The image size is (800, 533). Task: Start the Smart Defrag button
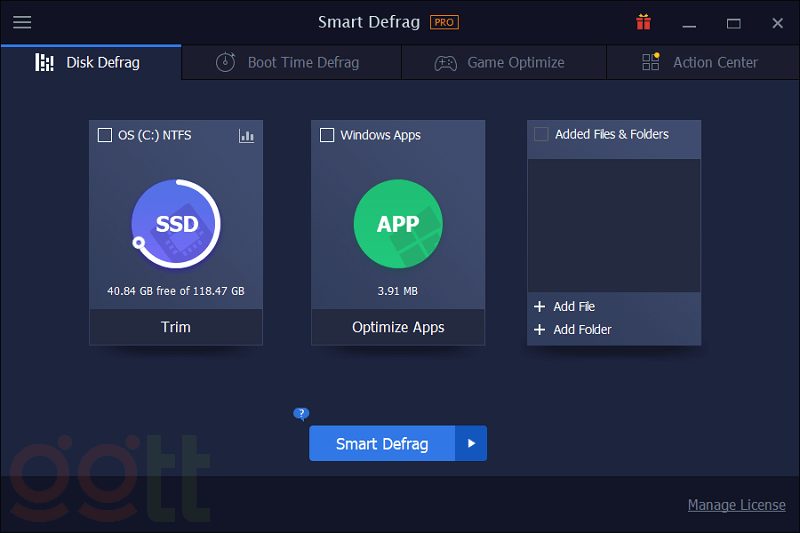[x=382, y=443]
